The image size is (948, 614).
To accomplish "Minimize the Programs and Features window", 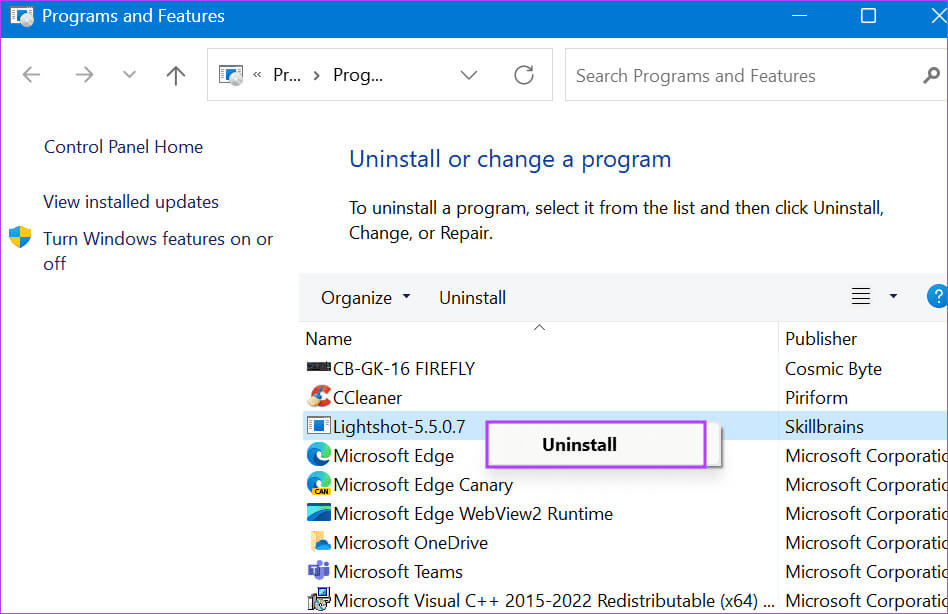I will [799, 16].
